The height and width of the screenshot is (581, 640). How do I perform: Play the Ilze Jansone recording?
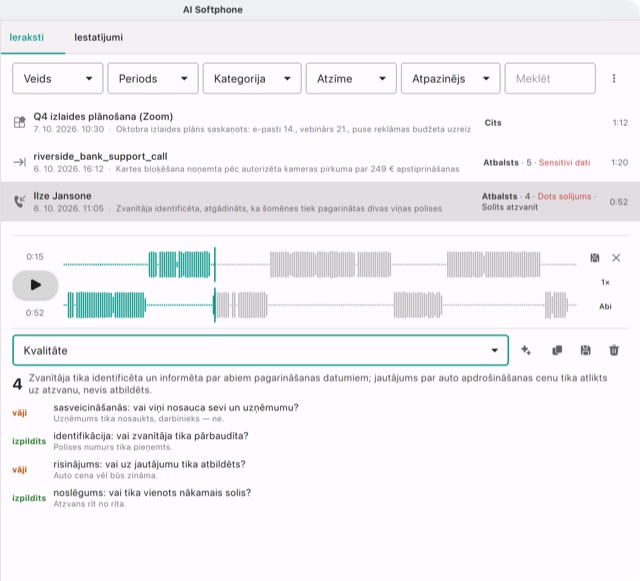35,285
